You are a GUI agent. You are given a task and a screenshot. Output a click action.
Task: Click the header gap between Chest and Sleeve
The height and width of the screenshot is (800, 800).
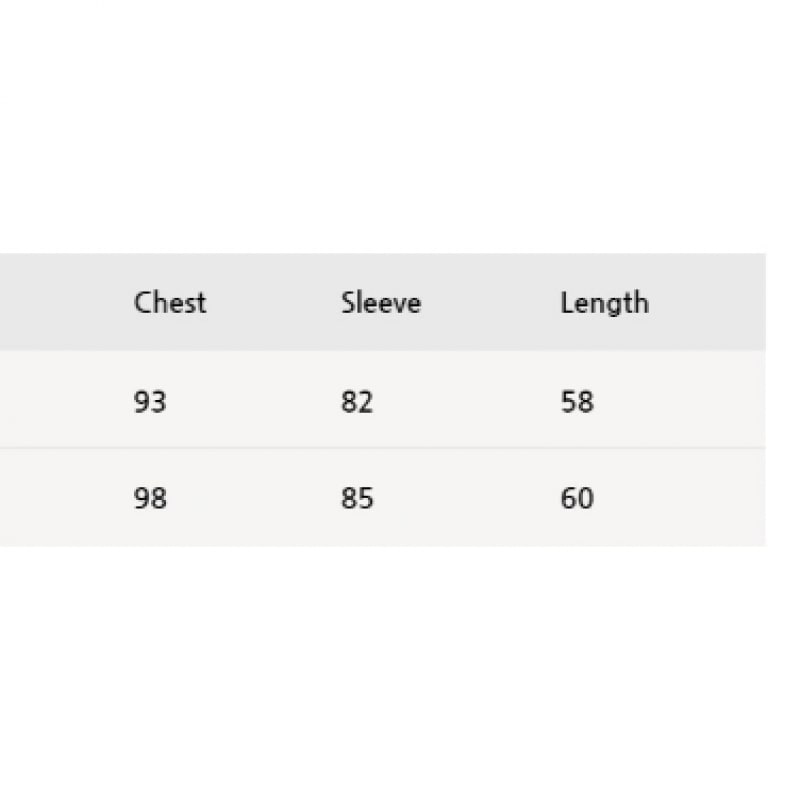point(274,302)
